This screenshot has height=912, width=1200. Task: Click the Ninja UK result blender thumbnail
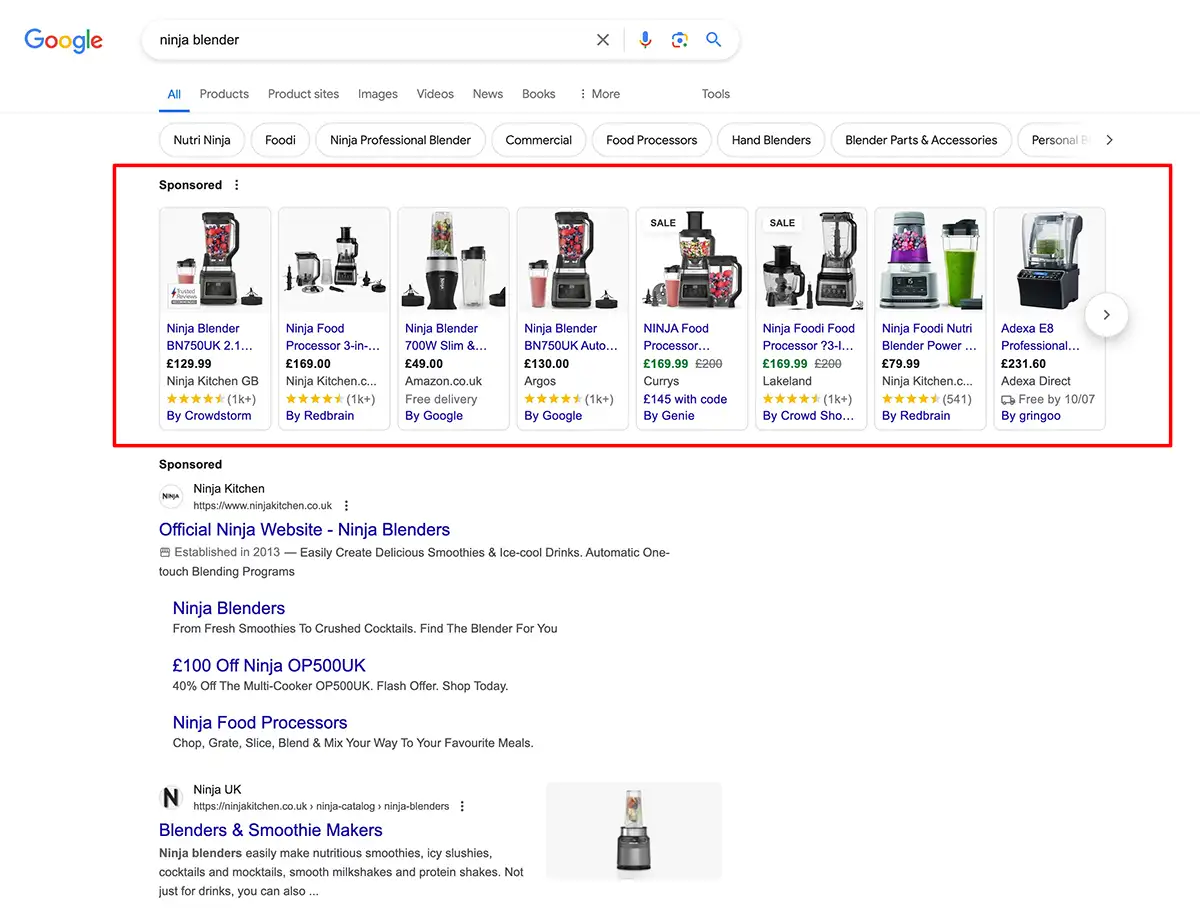click(634, 831)
